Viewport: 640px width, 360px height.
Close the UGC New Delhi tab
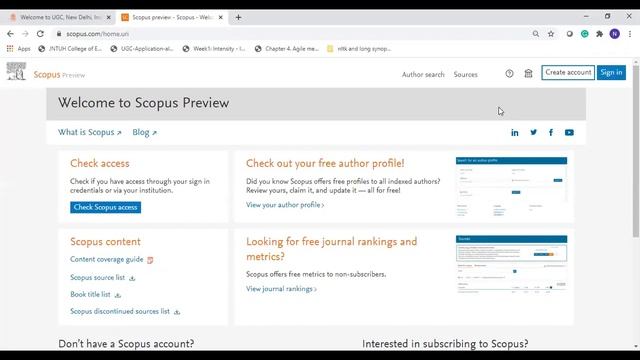108,18
